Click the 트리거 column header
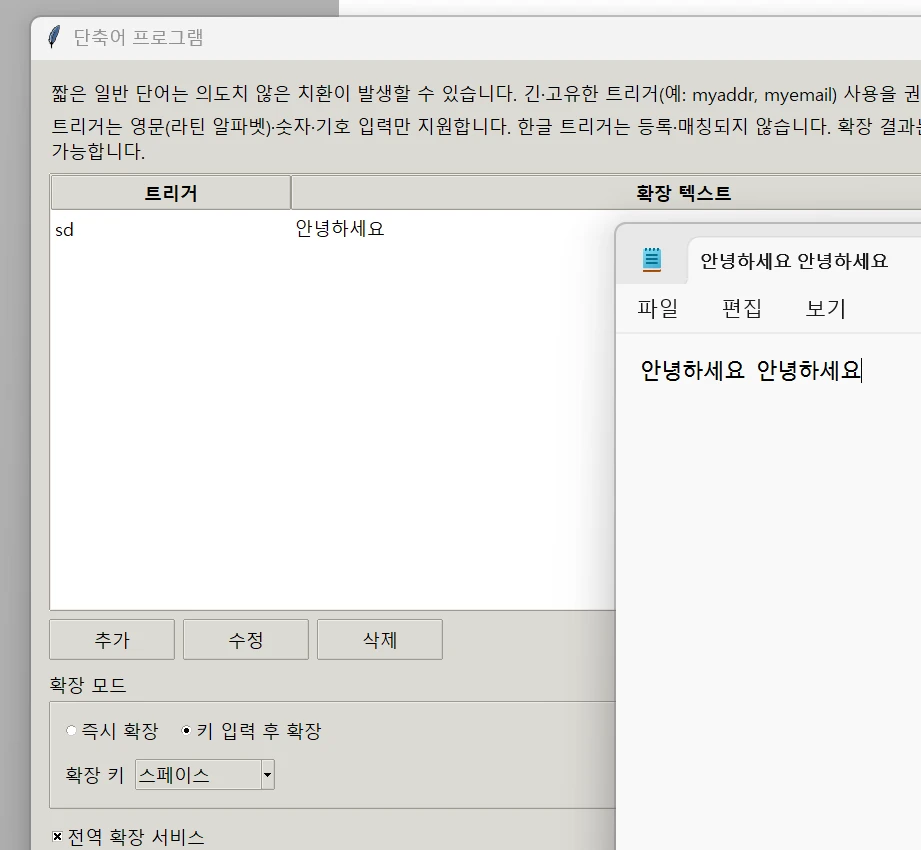 pyautogui.click(x=171, y=193)
